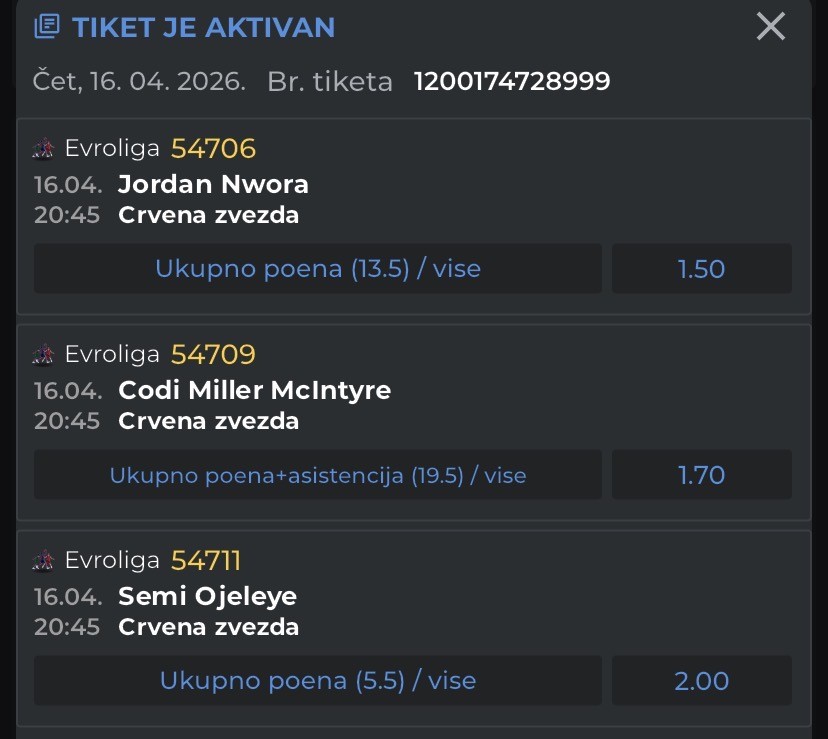Open Ukupno poena+asistencija (19.5) / vise bet

tap(318, 475)
